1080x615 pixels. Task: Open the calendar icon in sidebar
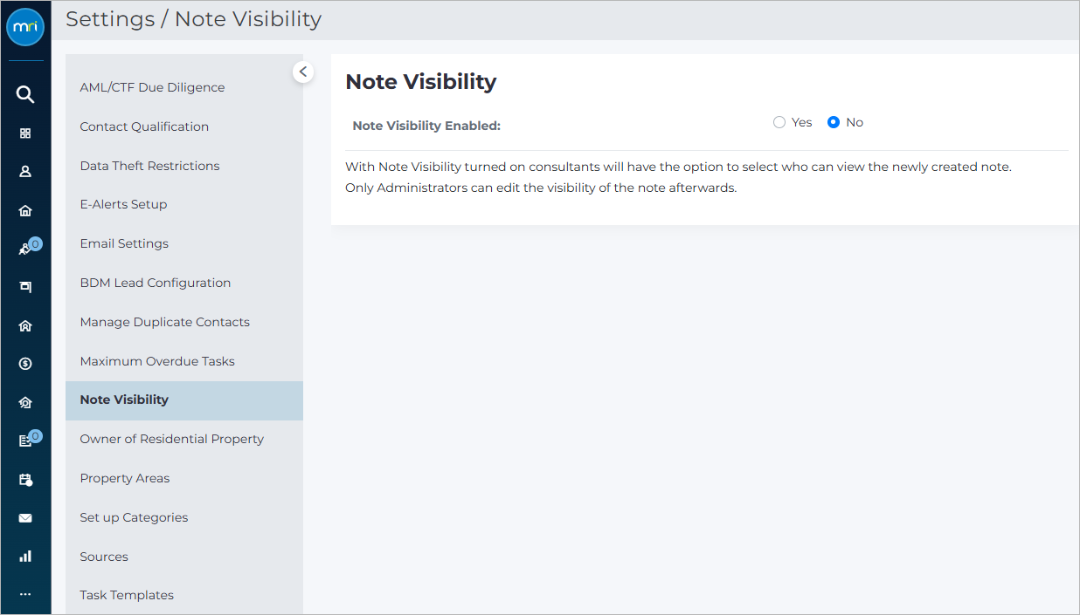(25, 479)
